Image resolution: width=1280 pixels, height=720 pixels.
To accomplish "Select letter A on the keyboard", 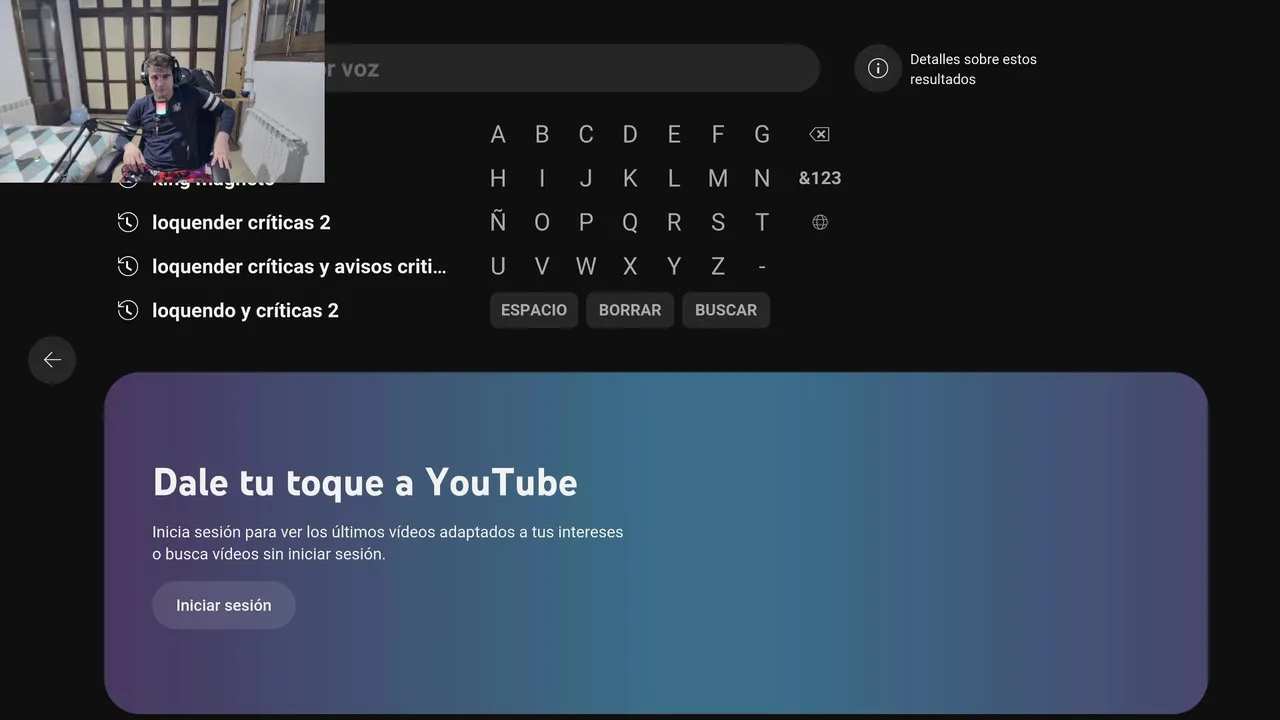I will (498, 134).
